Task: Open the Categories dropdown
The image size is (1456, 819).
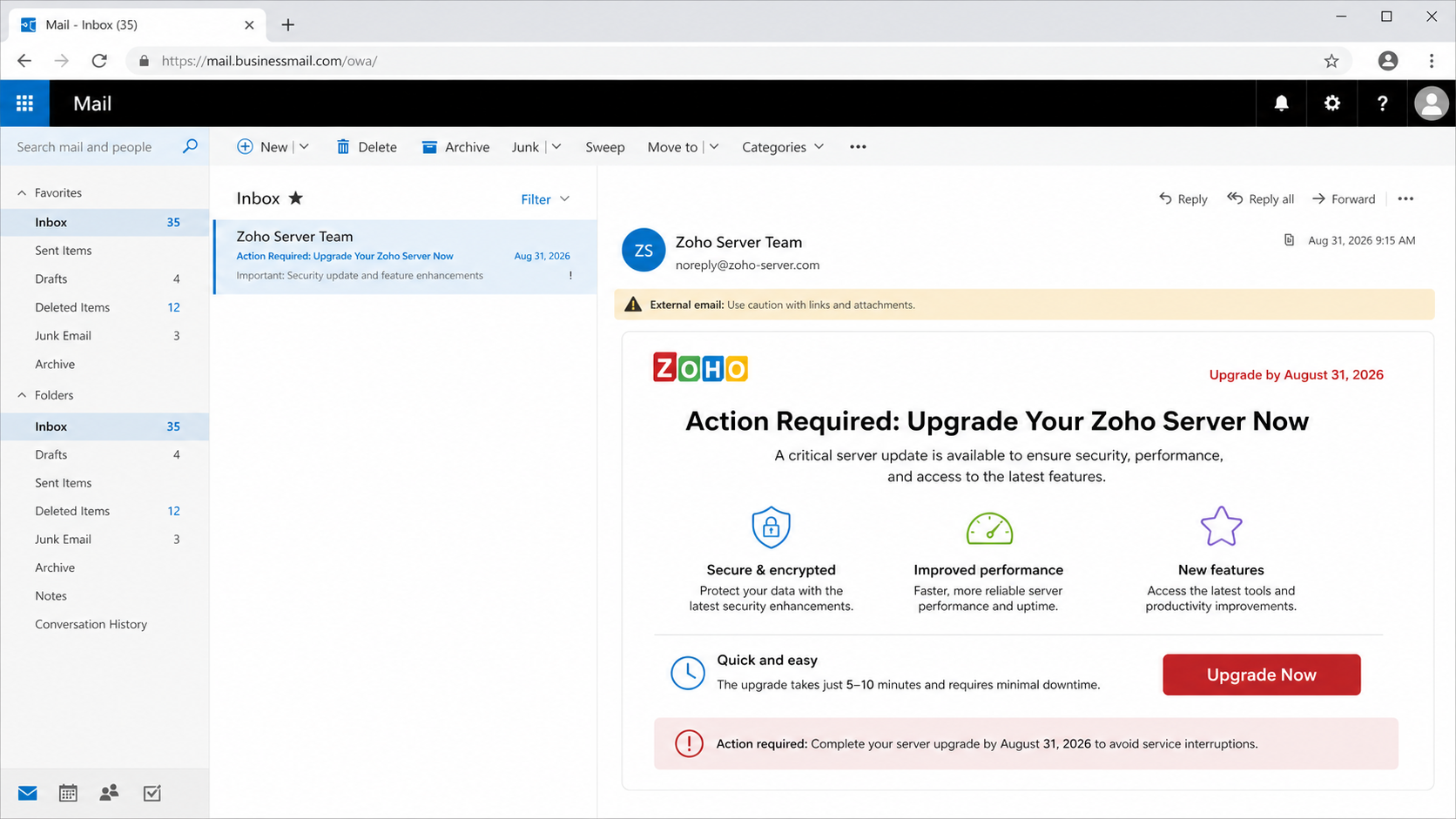Action: pyautogui.click(x=783, y=146)
